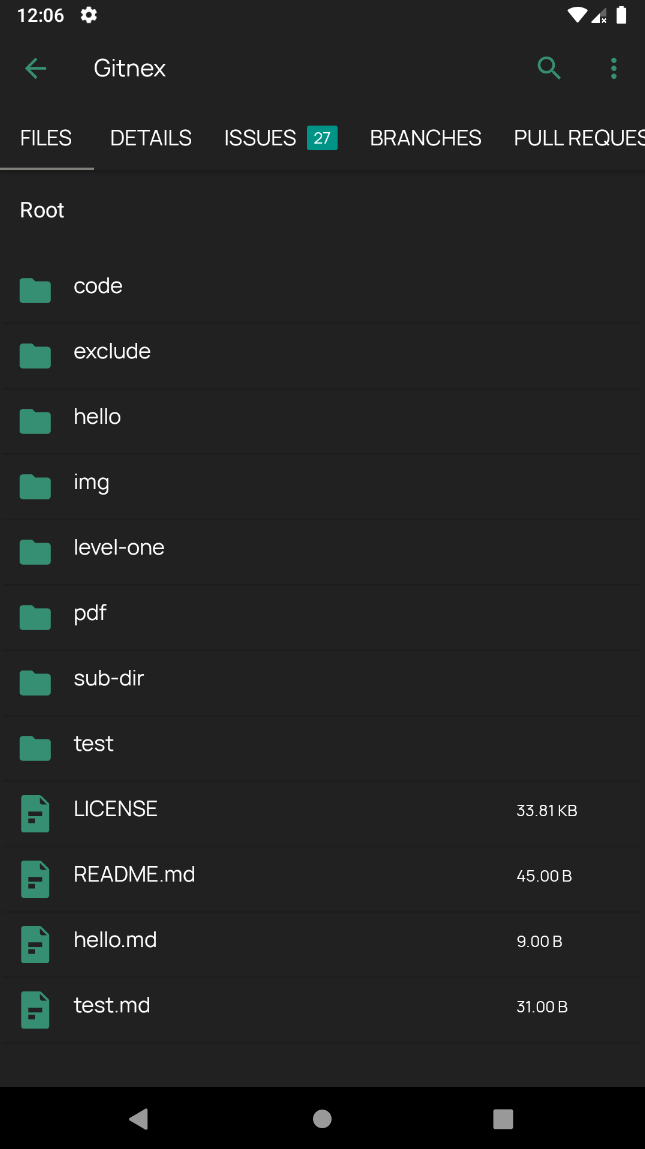The height and width of the screenshot is (1149, 645).
Task: Switch to the Details tab
Action: [151, 138]
